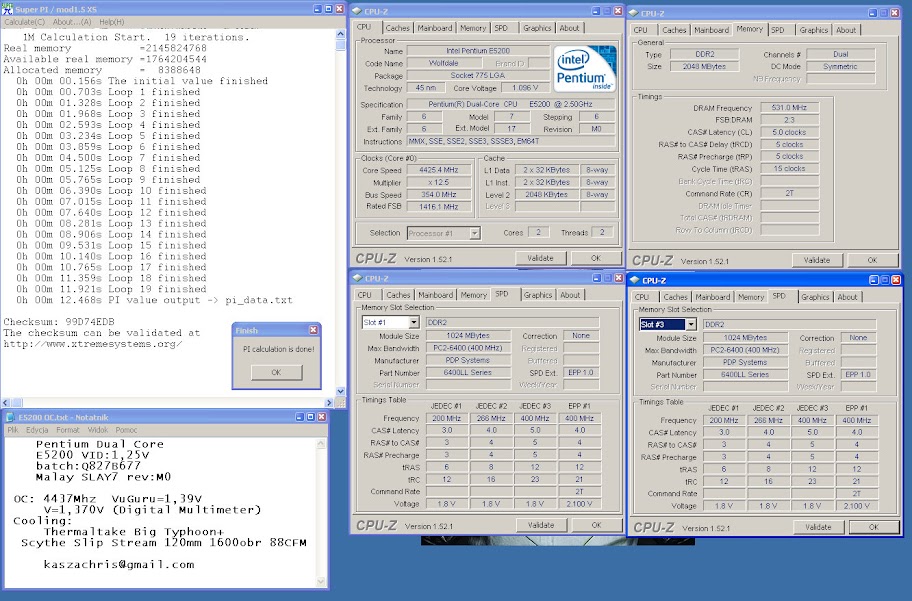Click the Super PI title bar icon
This screenshot has width=912, height=601.
(x=8, y=9)
